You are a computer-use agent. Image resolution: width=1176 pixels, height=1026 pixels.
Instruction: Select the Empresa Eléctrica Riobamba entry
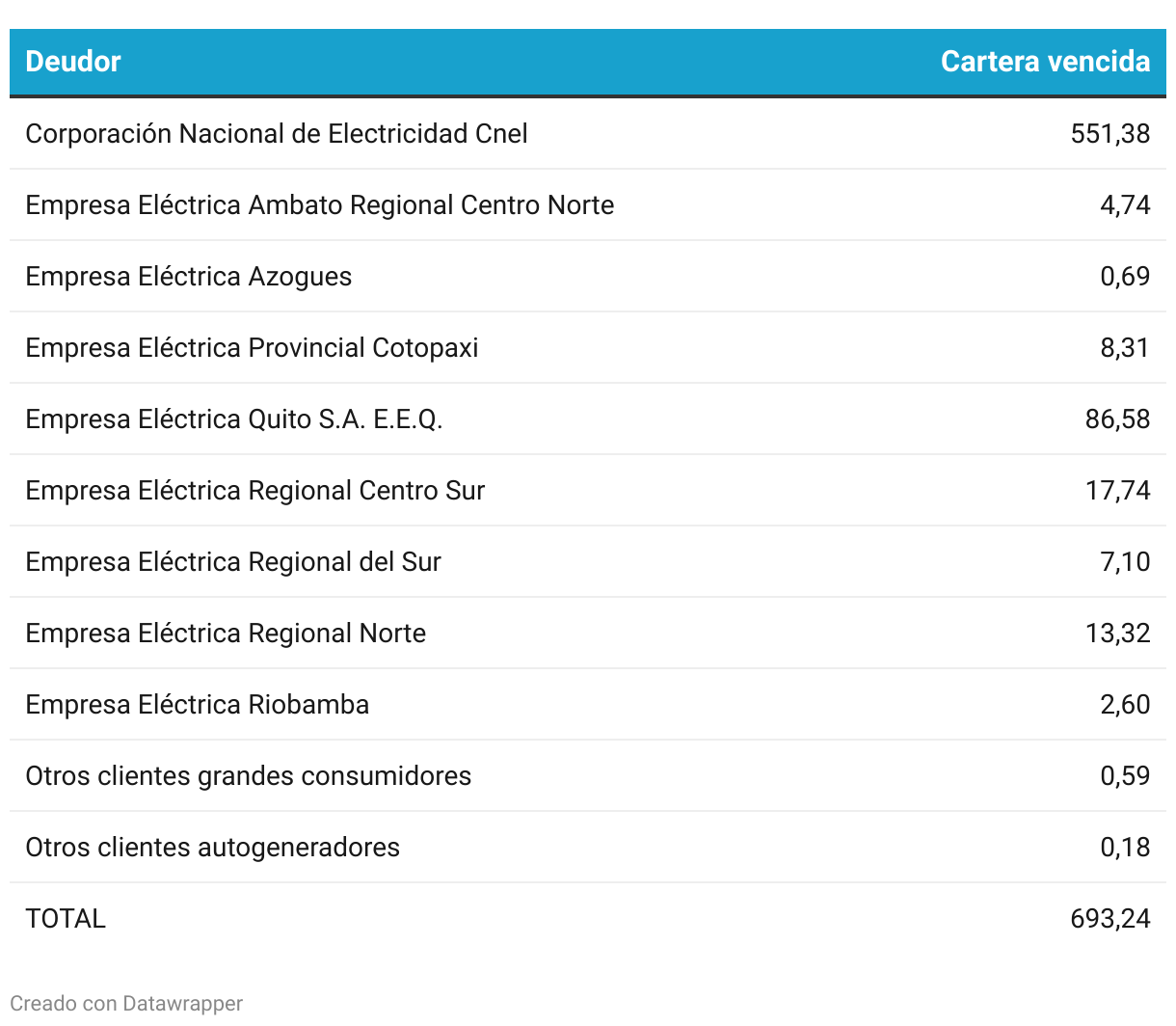[x=198, y=705]
